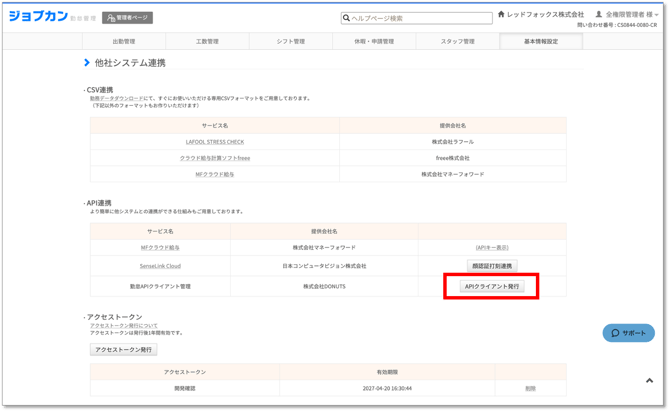Open the サポート chat bubble
The image size is (670, 412).
[628, 333]
